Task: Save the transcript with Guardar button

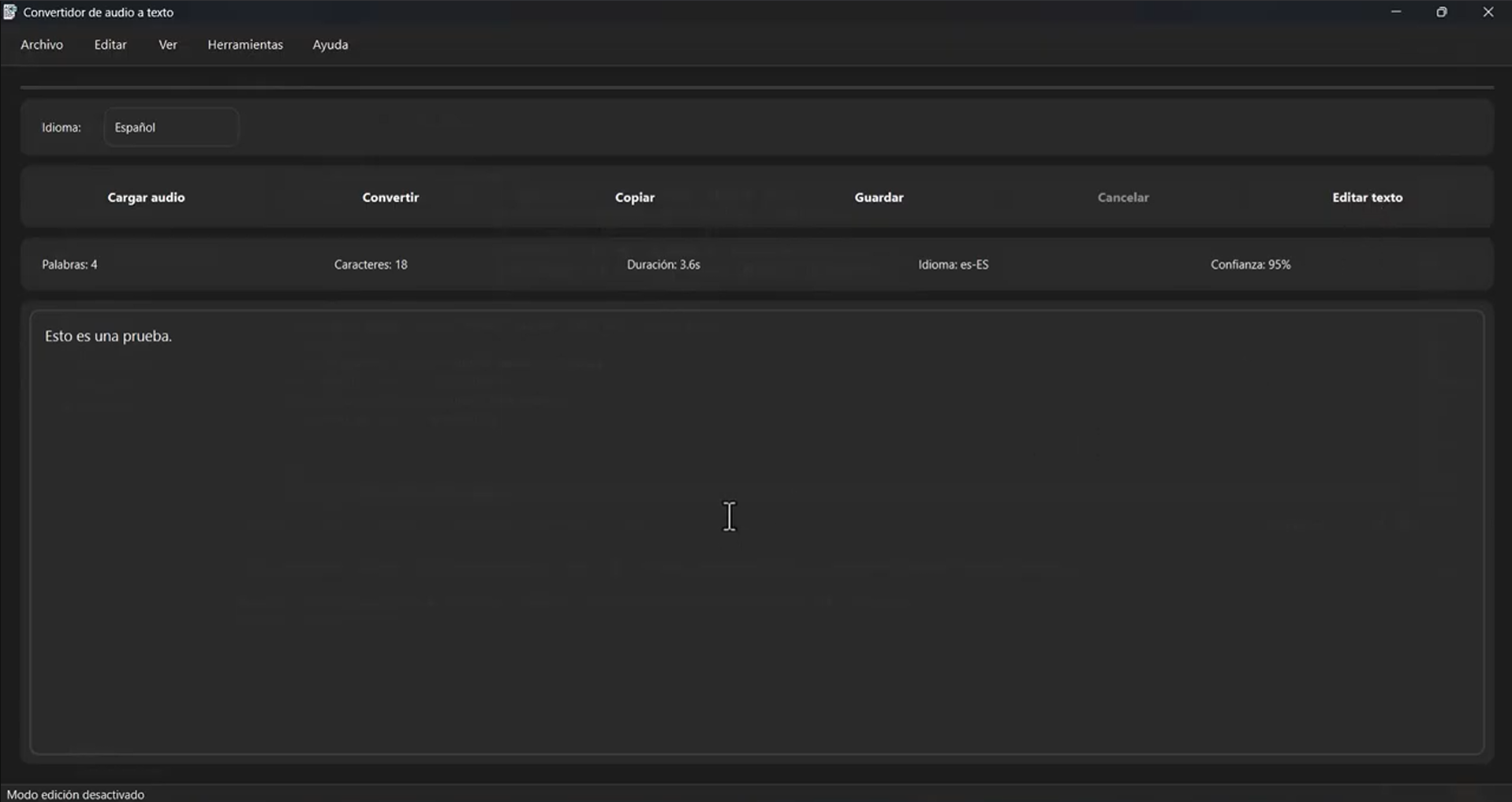Action: pos(879,197)
